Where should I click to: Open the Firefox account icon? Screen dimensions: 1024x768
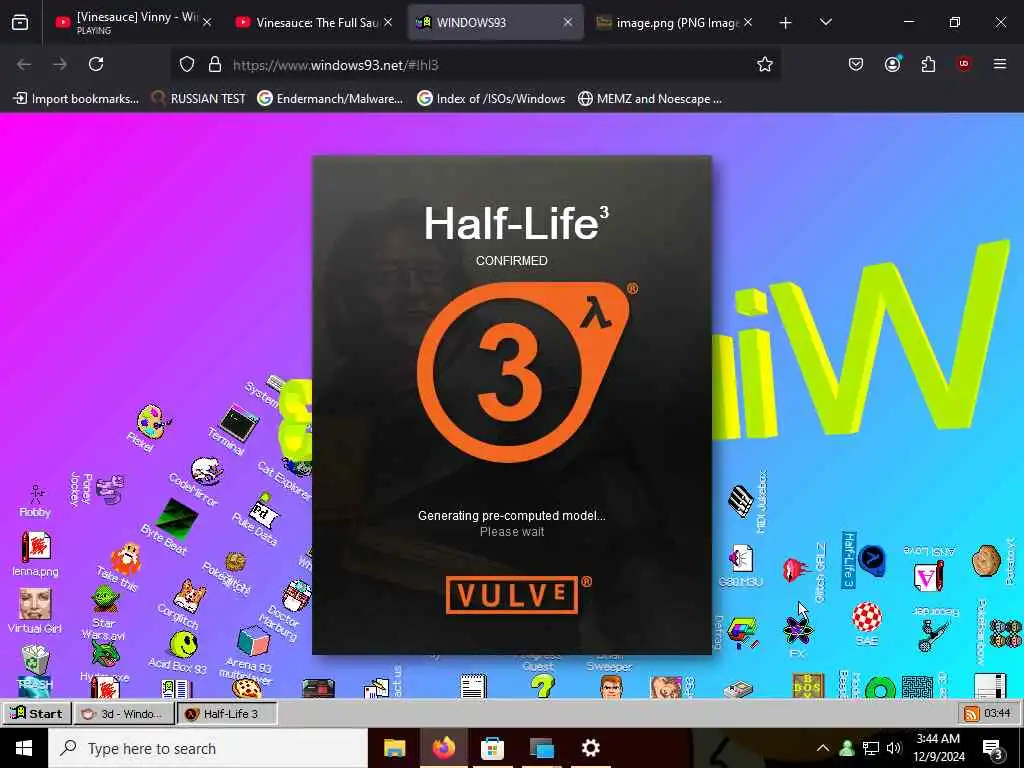click(892, 64)
